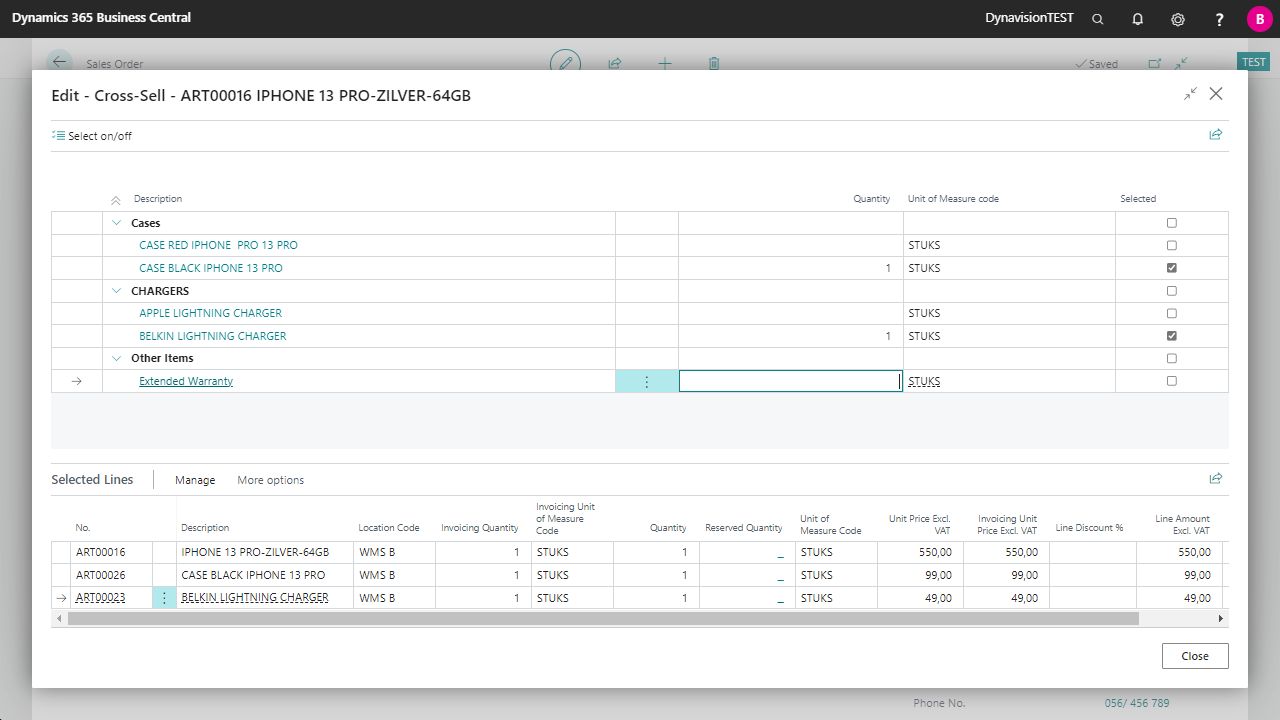This screenshot has width=1280, height=720.
Task: Click the Dynamics 365 Business Central title
Action: click(x=101, y=18)
